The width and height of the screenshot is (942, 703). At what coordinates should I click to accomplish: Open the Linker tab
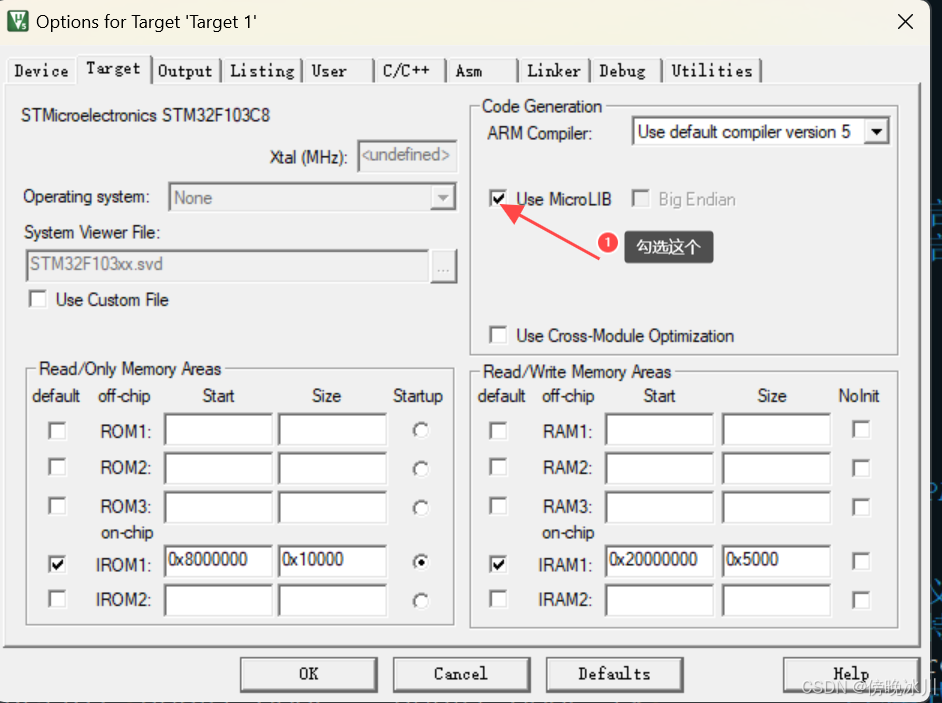[554, 71]
